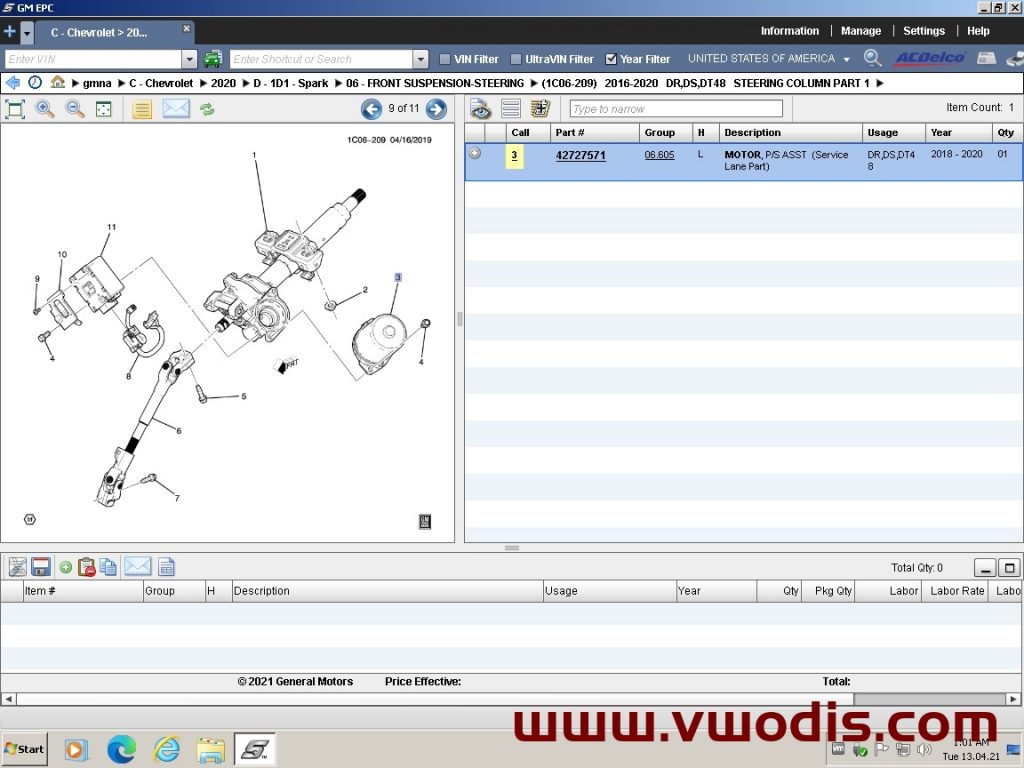The image size is (1024, 768).
Task: Open the Manage menu
Action: click(861, 31)
